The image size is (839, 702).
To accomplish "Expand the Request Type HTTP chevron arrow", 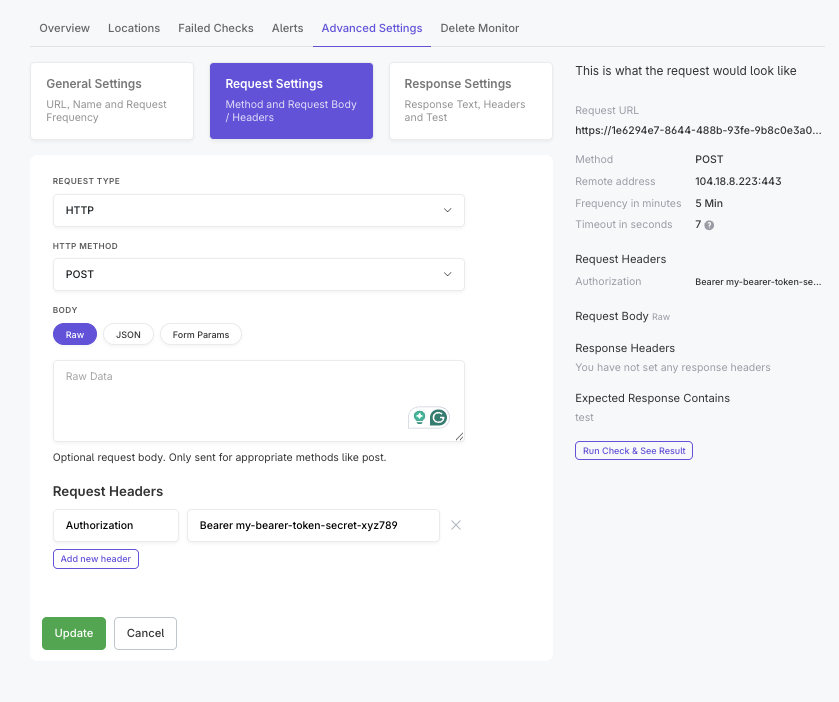I will (447, 210).
